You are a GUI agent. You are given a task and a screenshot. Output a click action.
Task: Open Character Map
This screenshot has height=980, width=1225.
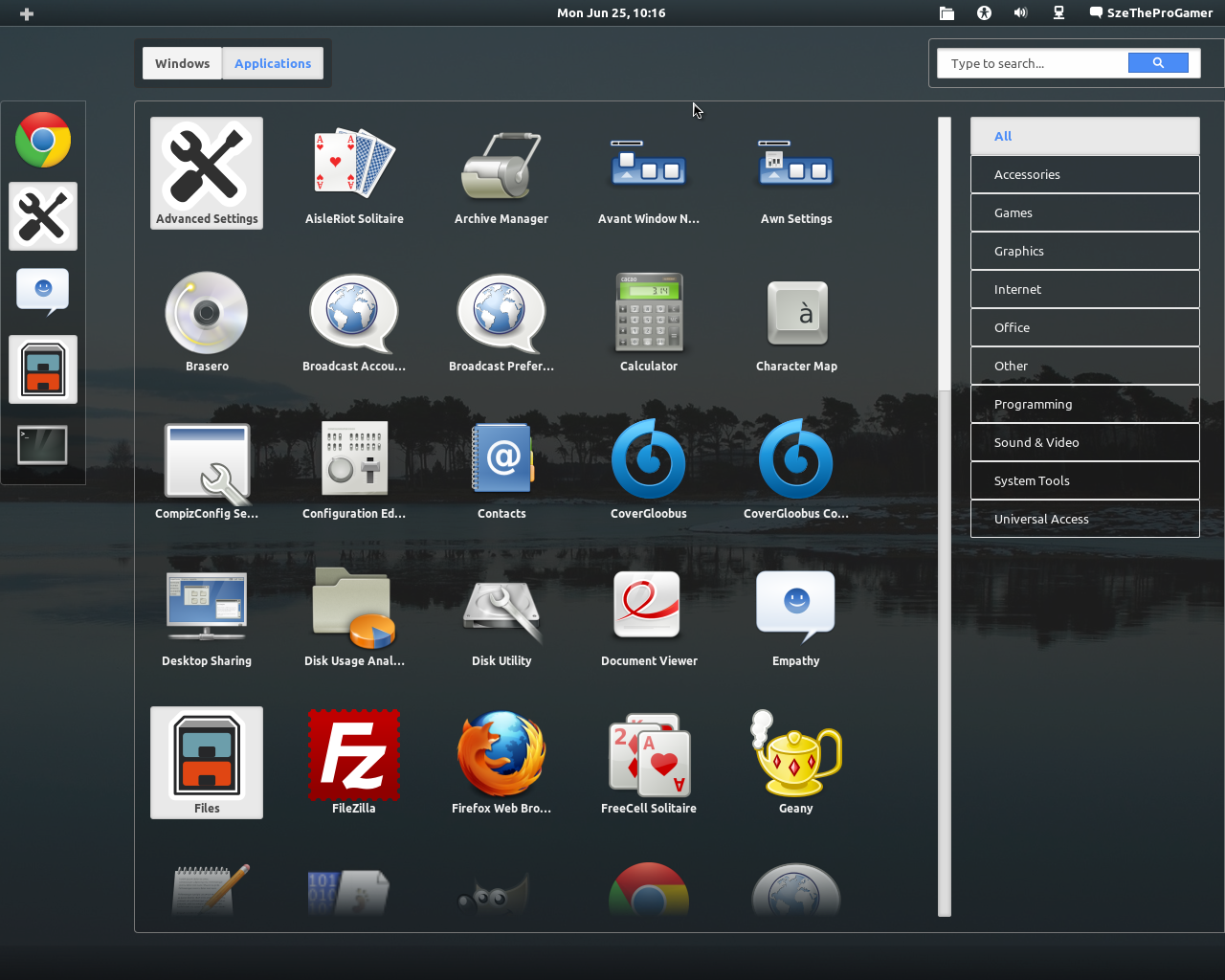click(796, 321)
